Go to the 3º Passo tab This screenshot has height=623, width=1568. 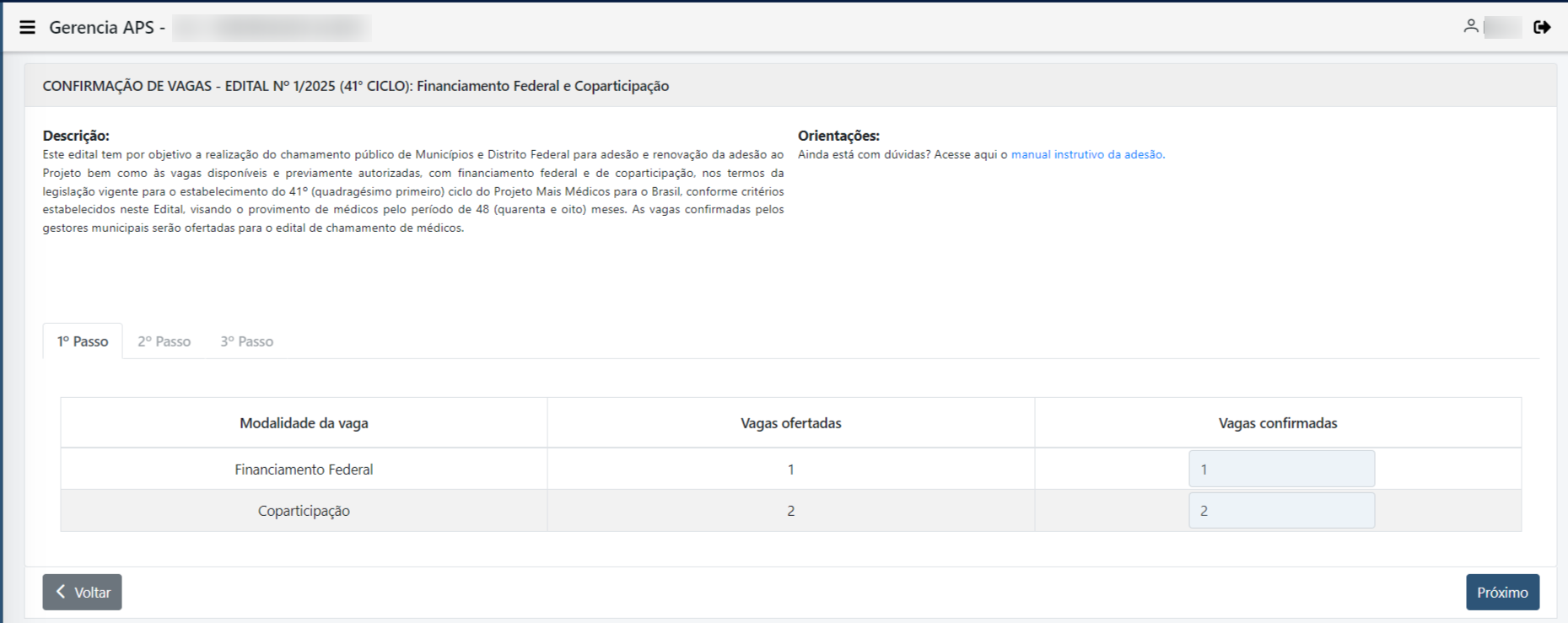[247, 341]
